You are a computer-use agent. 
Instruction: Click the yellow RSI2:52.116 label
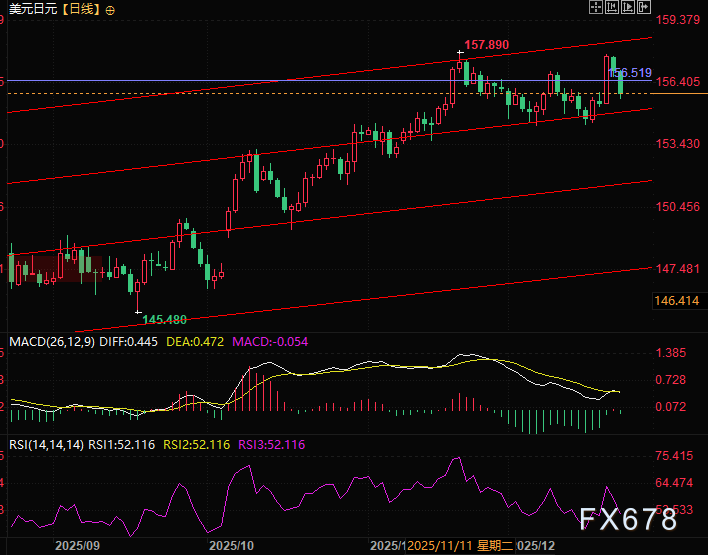click(197, 444)
